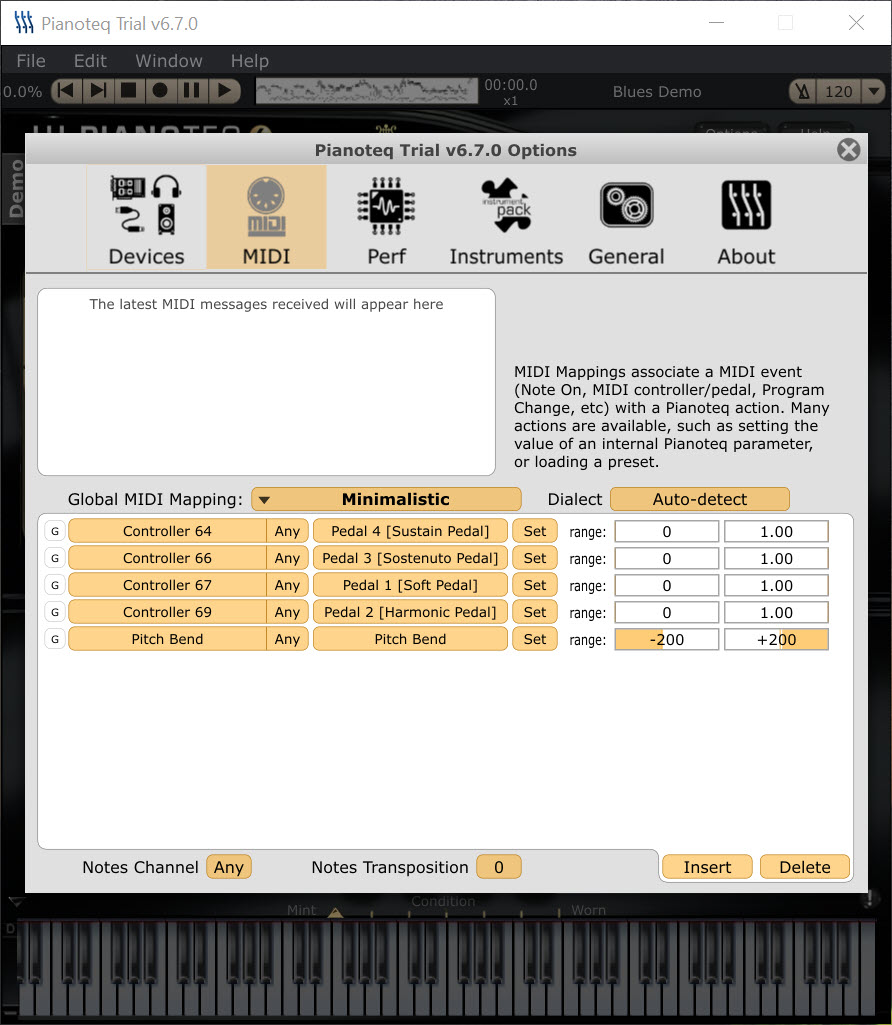Open the Pedal 3 [Sostenuto Pedal] action selector
The height and width of the screenshot is (1025, 892).
pos(410,558)
